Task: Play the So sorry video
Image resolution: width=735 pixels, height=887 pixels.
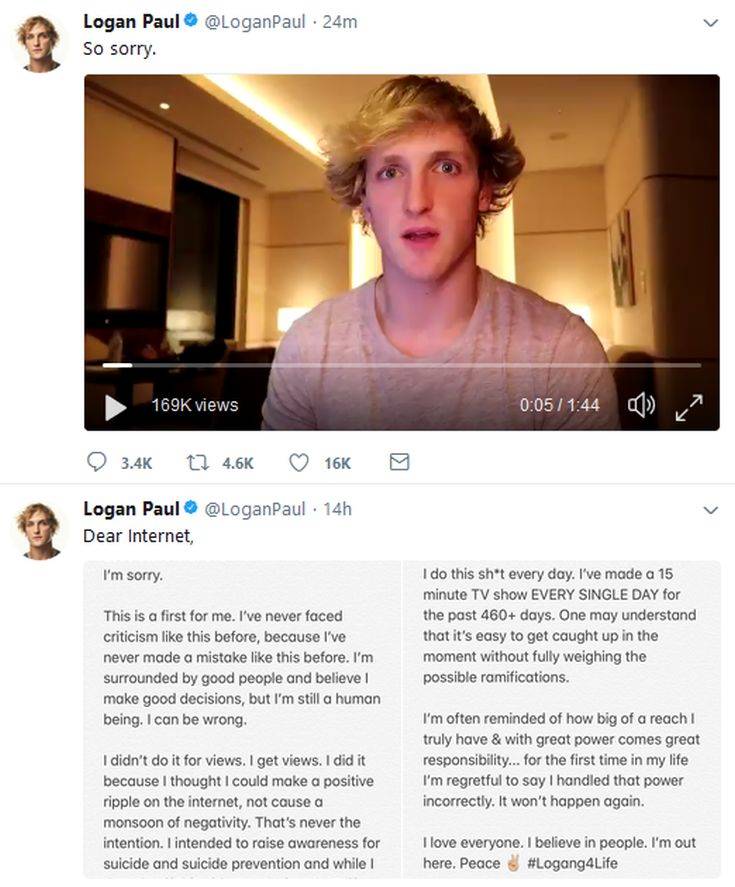Action: click(115, 407)
